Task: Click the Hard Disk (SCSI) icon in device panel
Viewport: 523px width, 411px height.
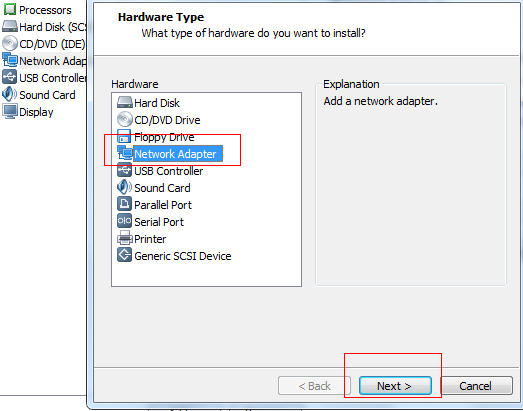Action: (x=10, y=26)
